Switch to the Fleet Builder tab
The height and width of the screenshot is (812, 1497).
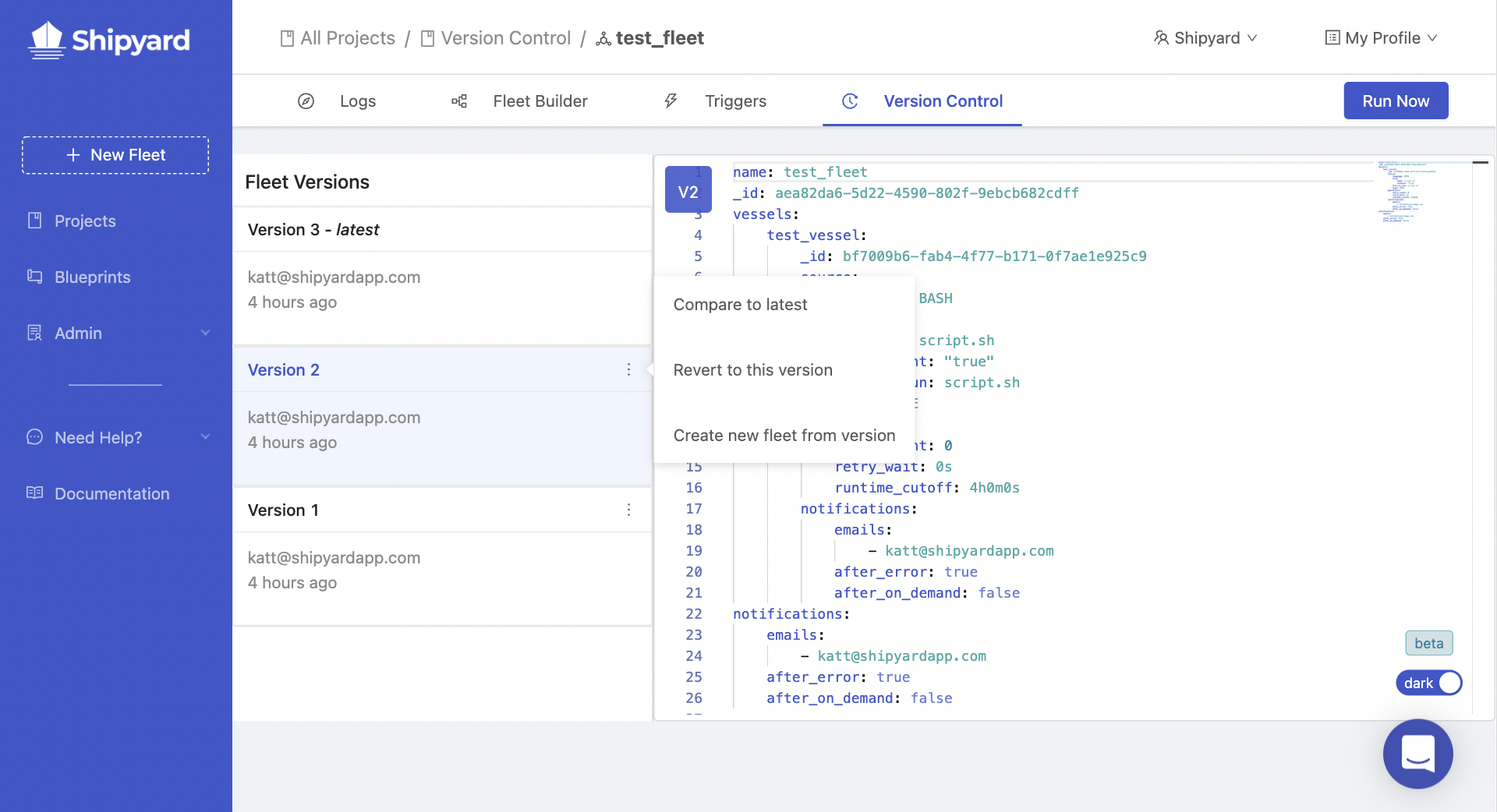(519, 101)
